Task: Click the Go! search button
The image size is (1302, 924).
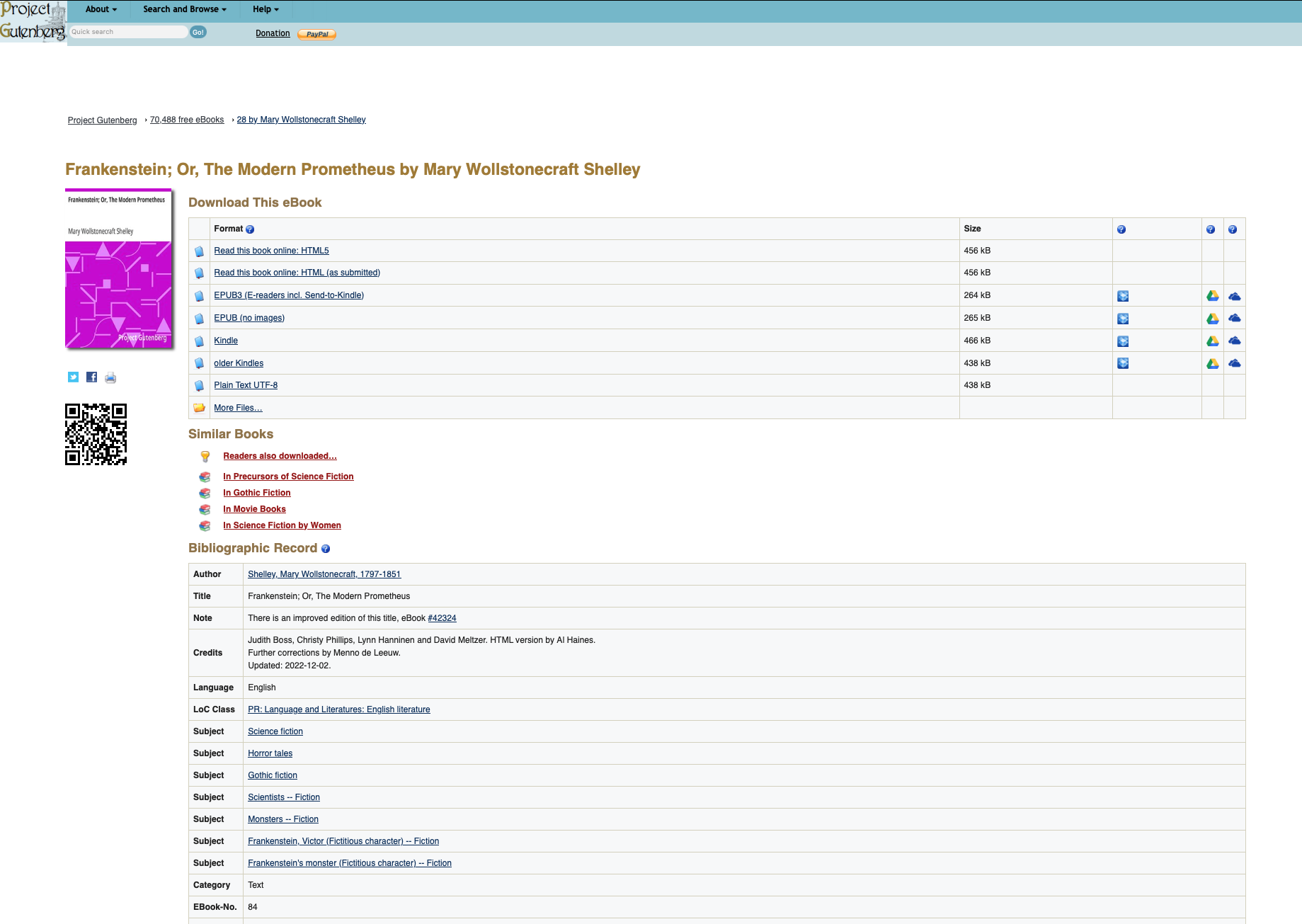Action: (198, 32)
